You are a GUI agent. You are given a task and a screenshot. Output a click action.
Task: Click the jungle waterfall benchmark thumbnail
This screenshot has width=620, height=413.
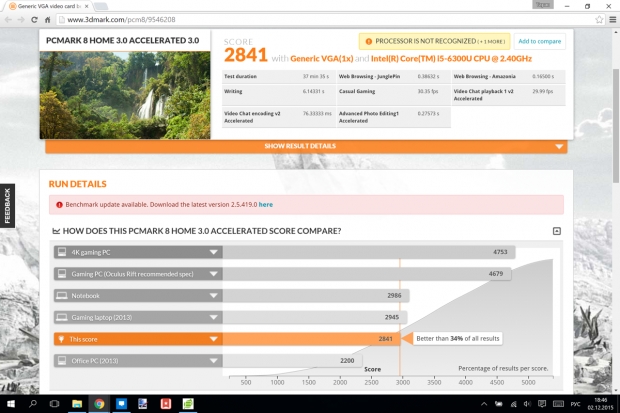125,95
